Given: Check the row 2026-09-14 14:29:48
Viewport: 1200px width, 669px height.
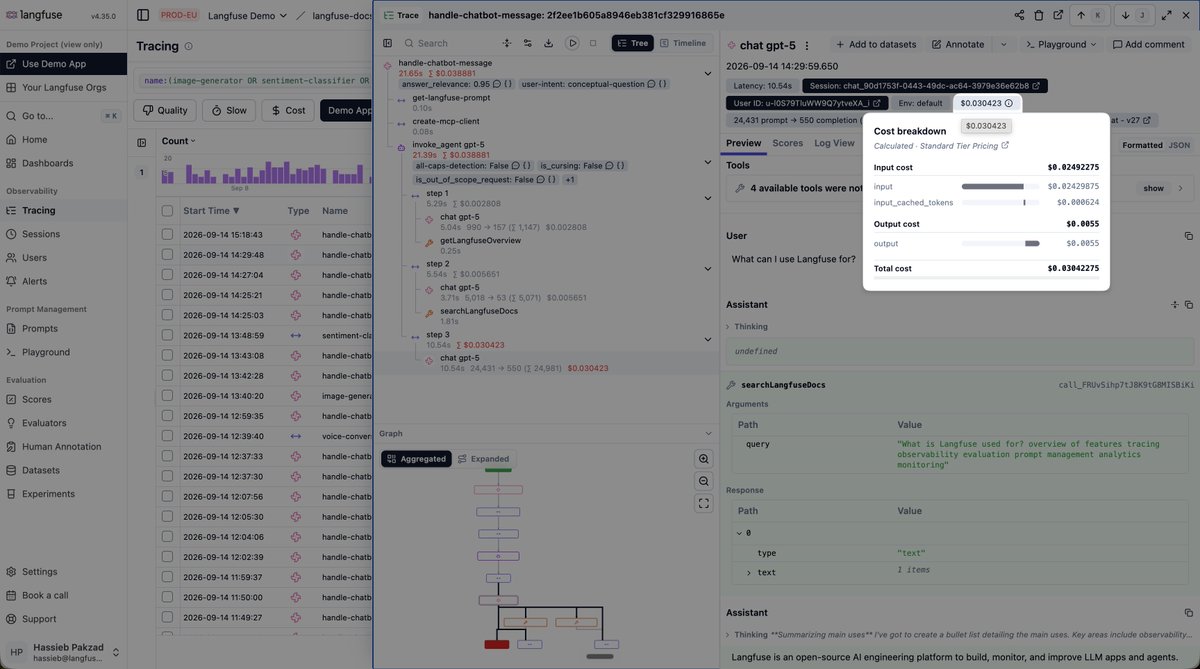Looking at the screenshot, I should [167, 255].
